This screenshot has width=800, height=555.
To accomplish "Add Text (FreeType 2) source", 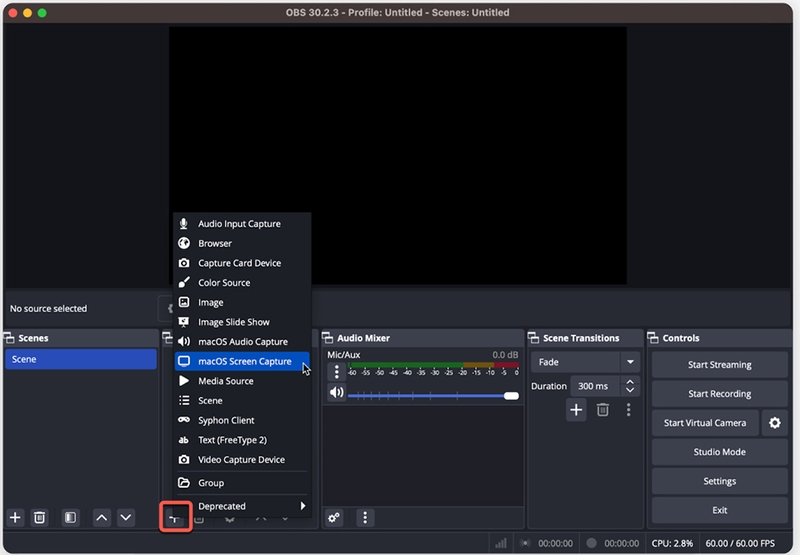I will tap(243, 440).
